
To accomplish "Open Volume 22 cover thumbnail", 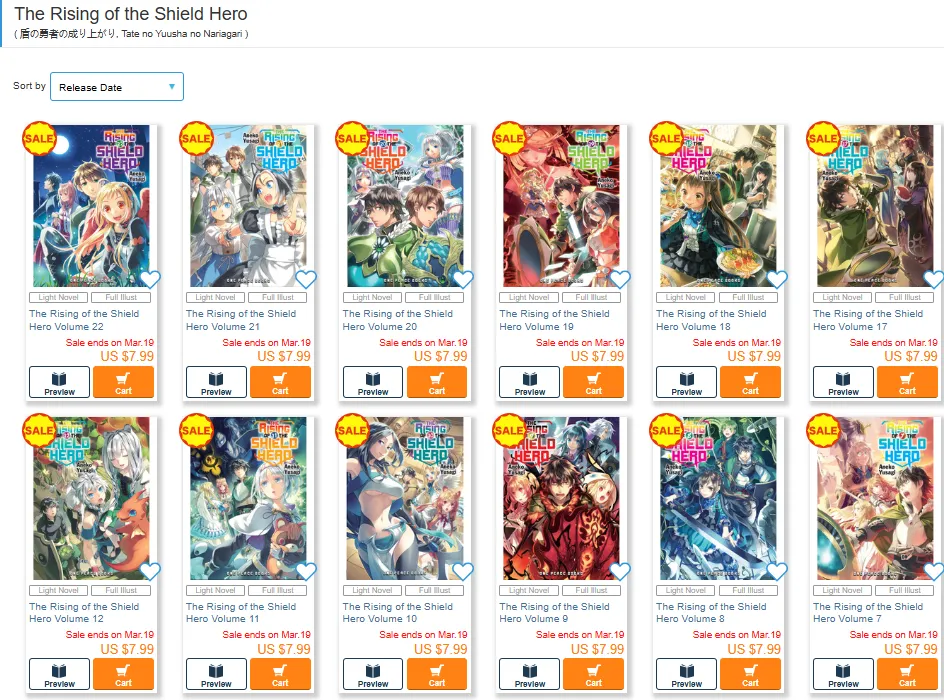I will [x=91, y=206].
